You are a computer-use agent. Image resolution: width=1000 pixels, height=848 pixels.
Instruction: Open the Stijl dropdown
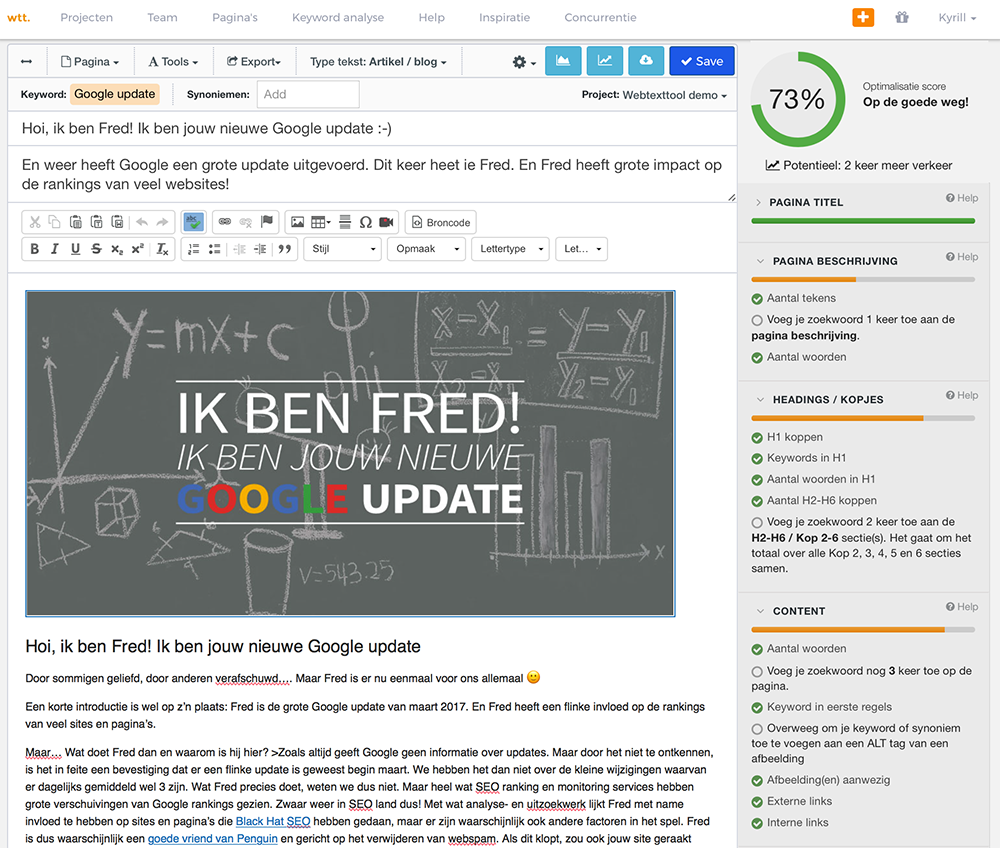point(342,249)
